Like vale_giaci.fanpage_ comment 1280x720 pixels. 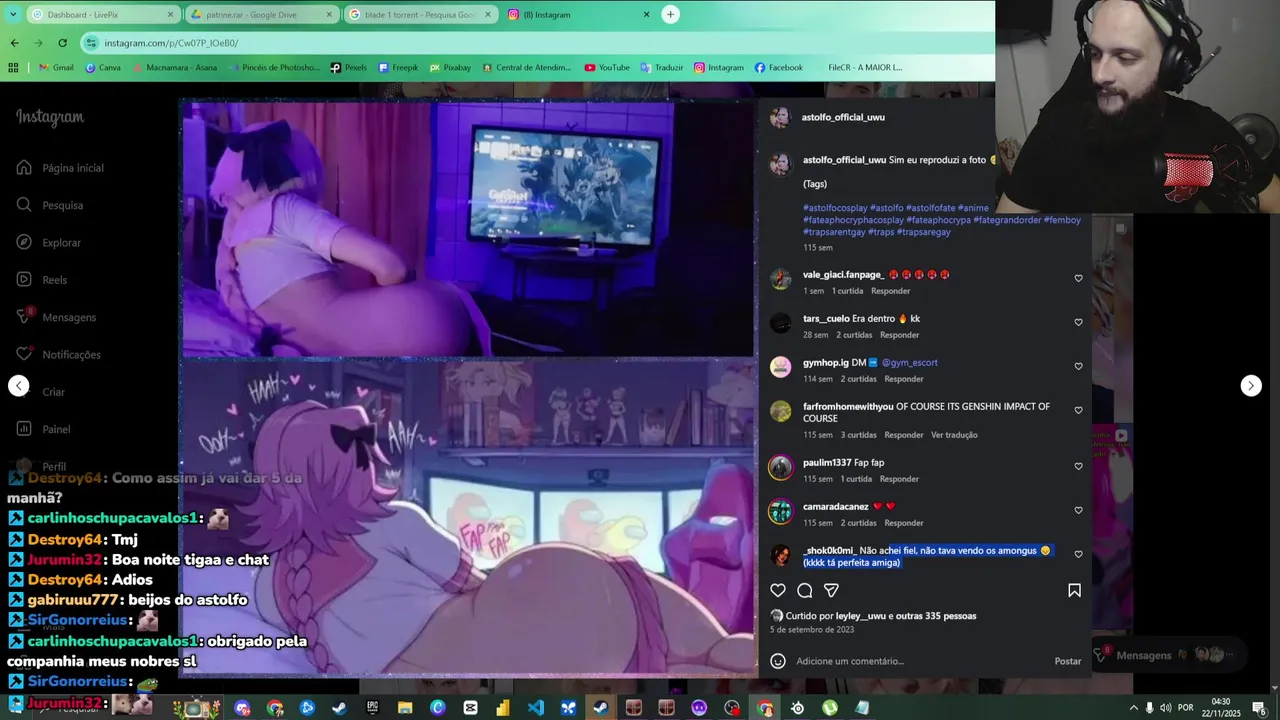[1078, 278]
